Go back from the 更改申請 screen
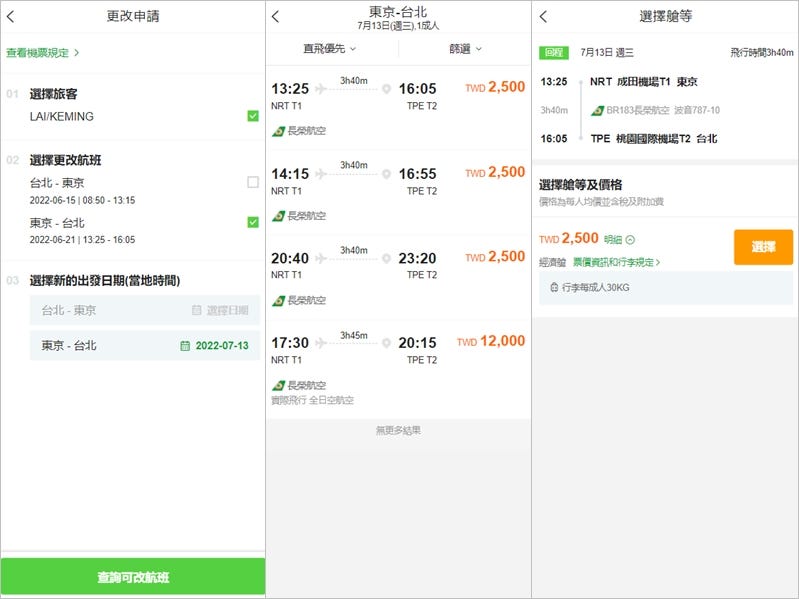This screenshot has height=599, width=799. point(10,16)
